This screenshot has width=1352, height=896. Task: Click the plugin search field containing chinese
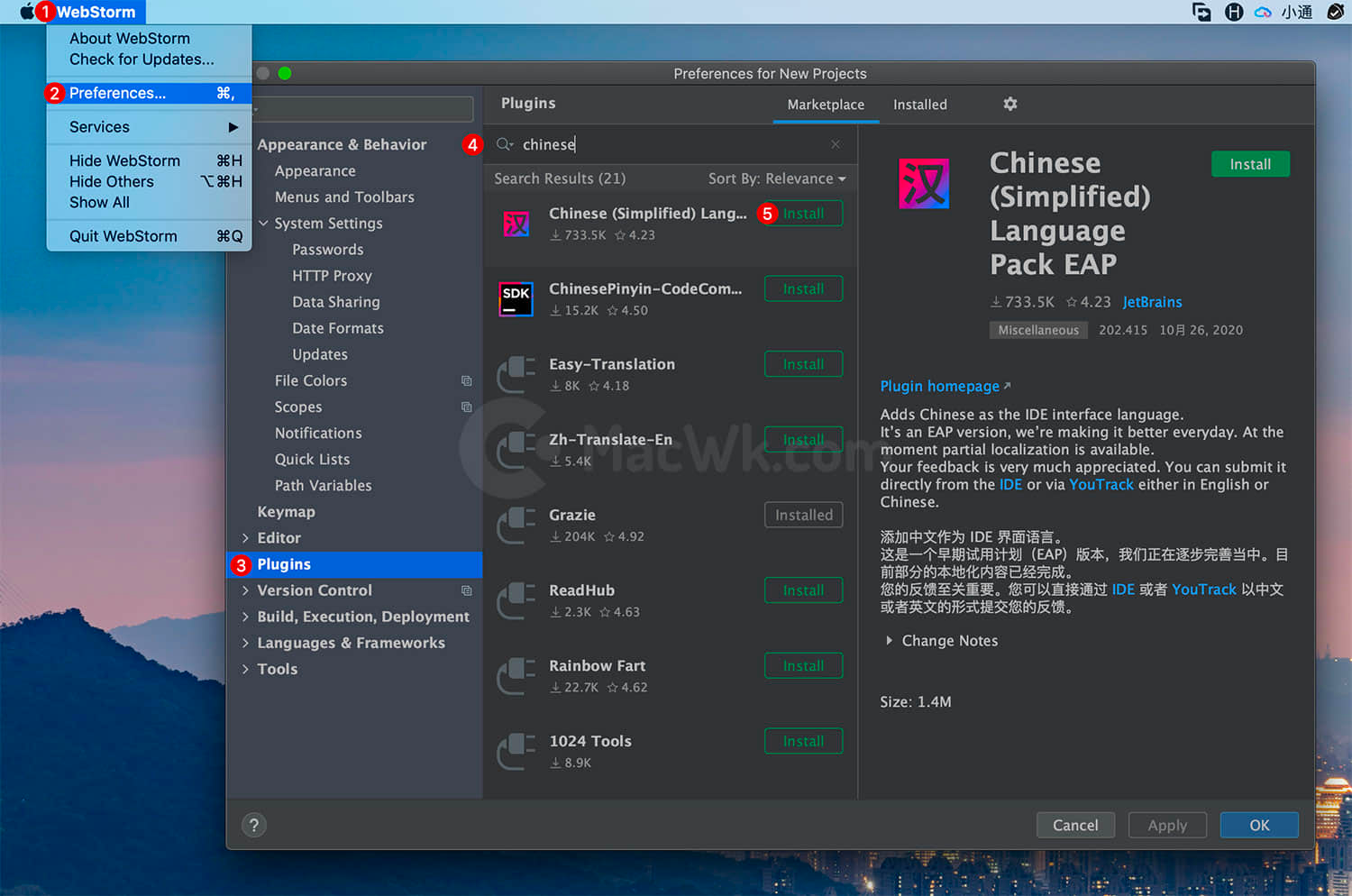pos(671,144)
